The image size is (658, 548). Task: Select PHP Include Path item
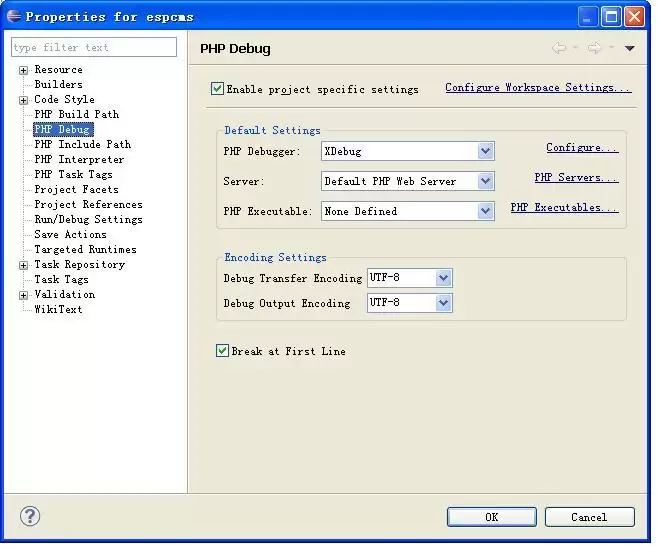[83, 144]
